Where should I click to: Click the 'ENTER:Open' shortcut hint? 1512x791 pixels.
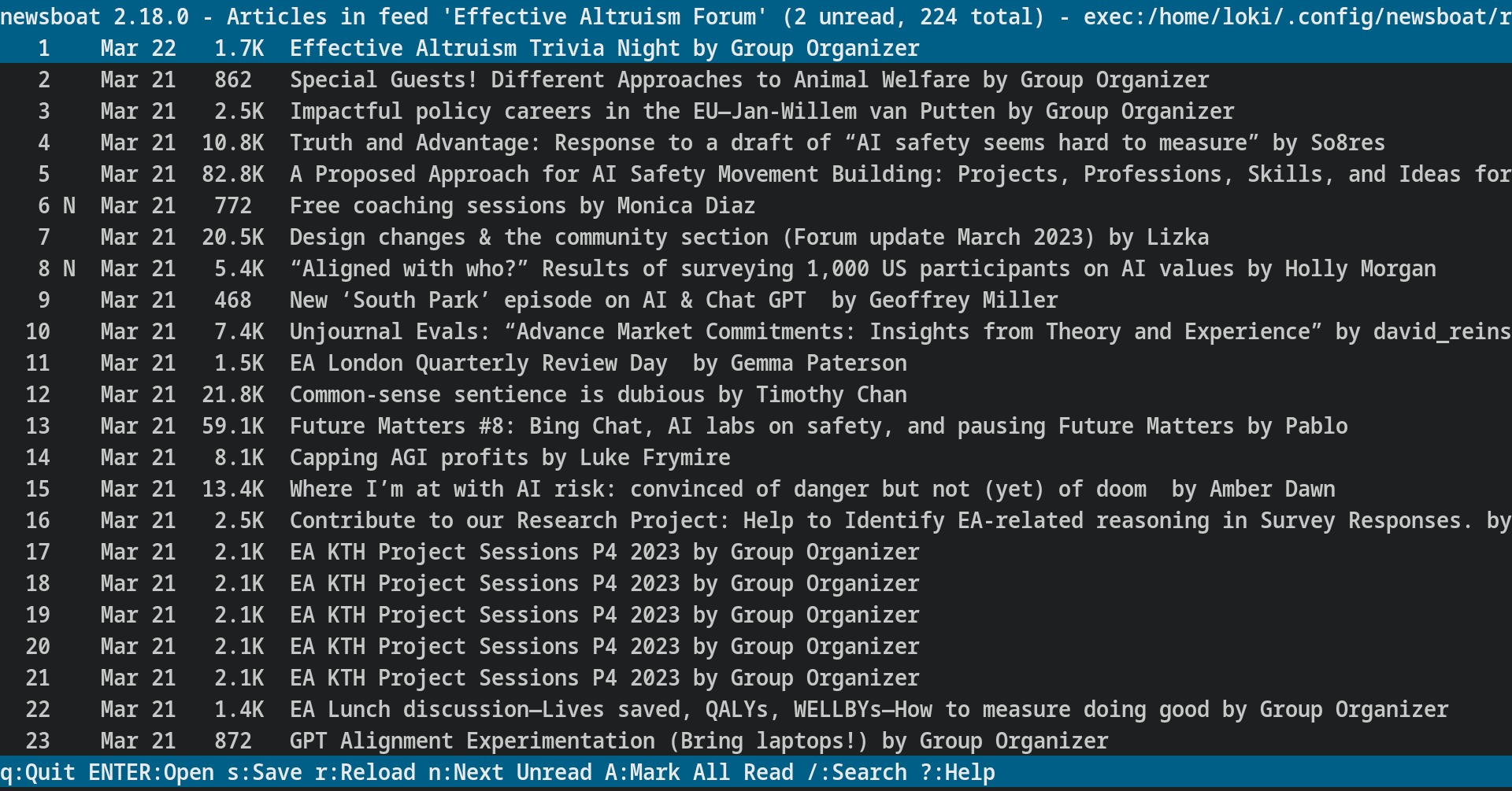151,772
